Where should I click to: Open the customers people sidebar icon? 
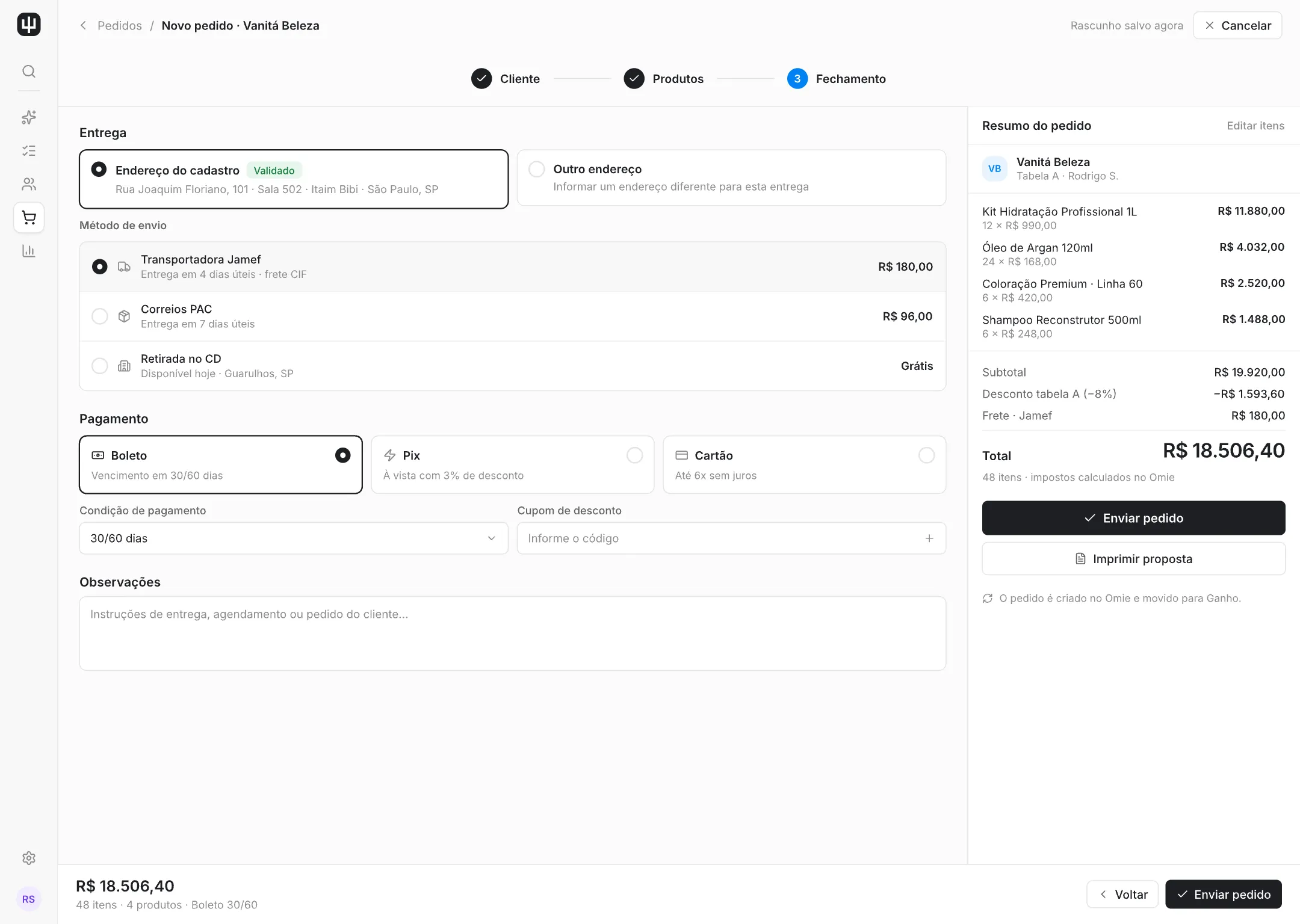coord(28,183)
